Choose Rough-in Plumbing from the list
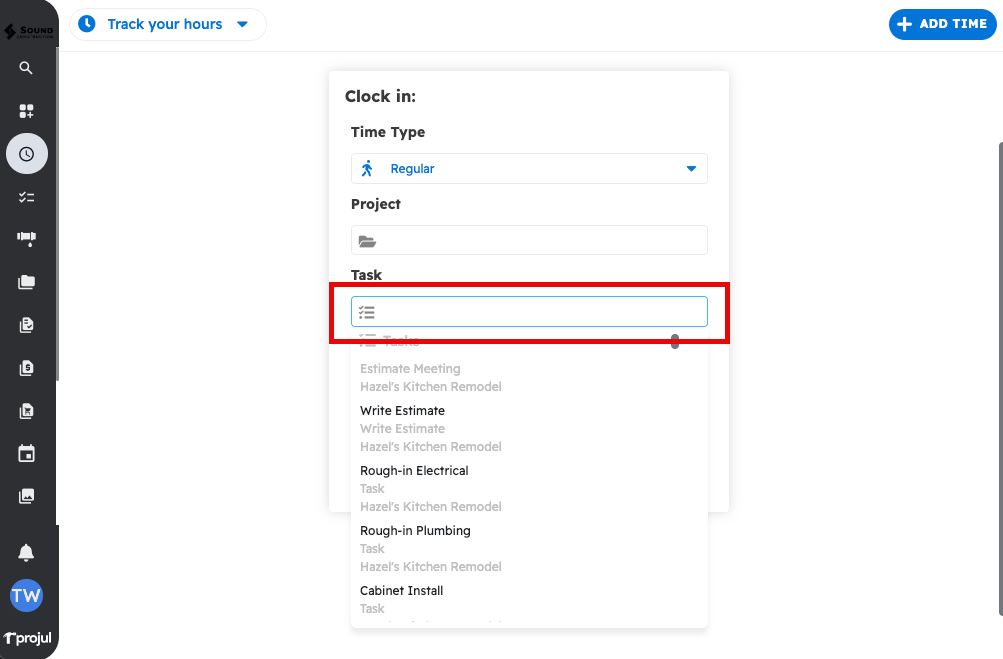The width and height of the screenshot is (1003, 659). pos(415,531)
